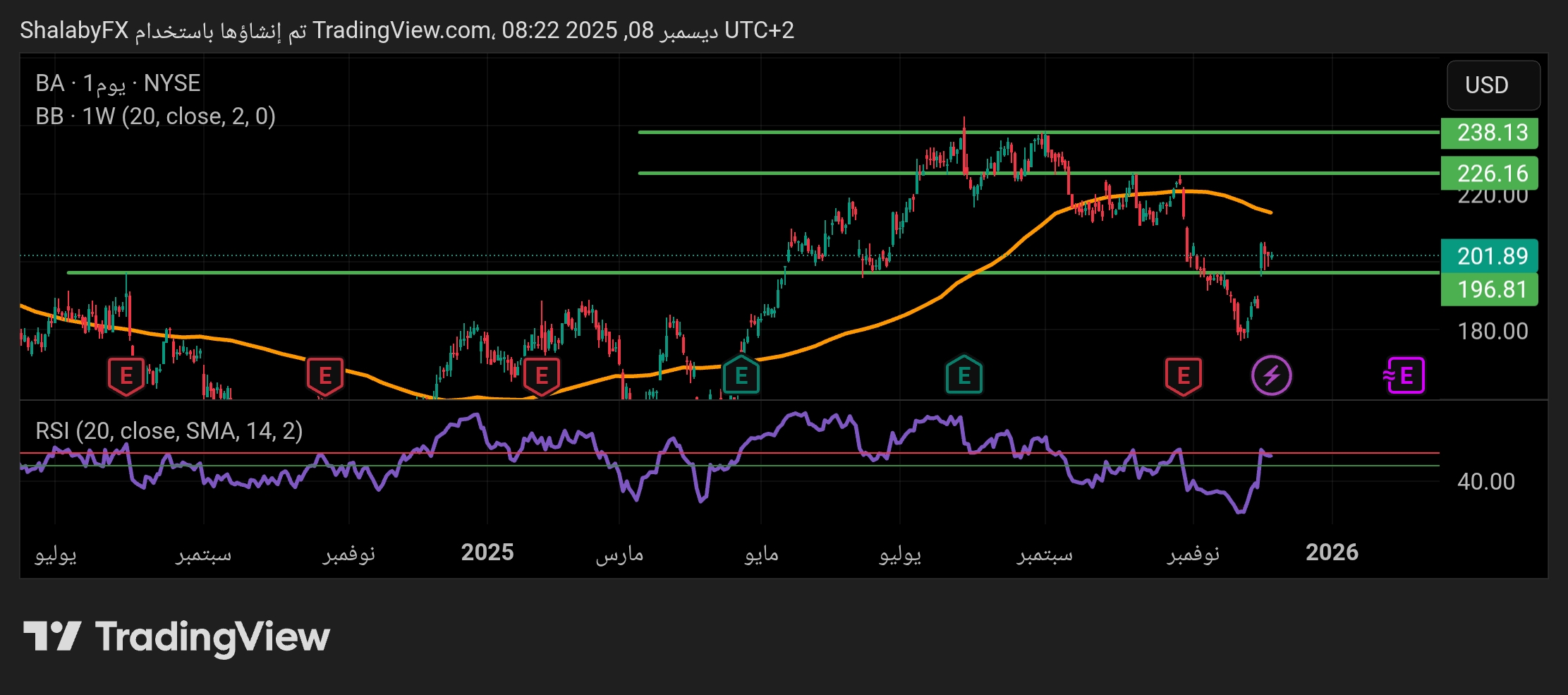Click the rightmost red earnings marker near نوفمبر 2025
1568x695 pixels.
pyautogui.click(x=1184, y=376)
